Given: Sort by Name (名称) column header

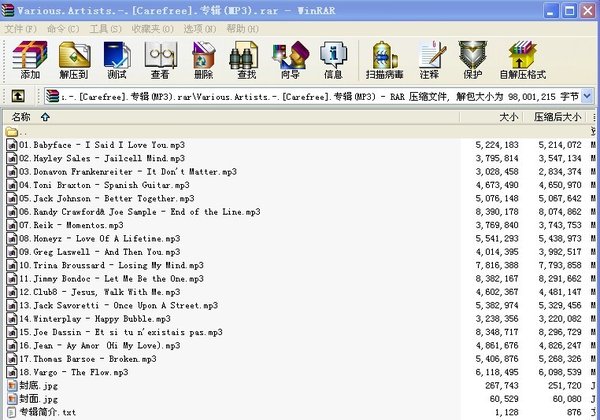Looking at the screenshot, I should (231, 117).
